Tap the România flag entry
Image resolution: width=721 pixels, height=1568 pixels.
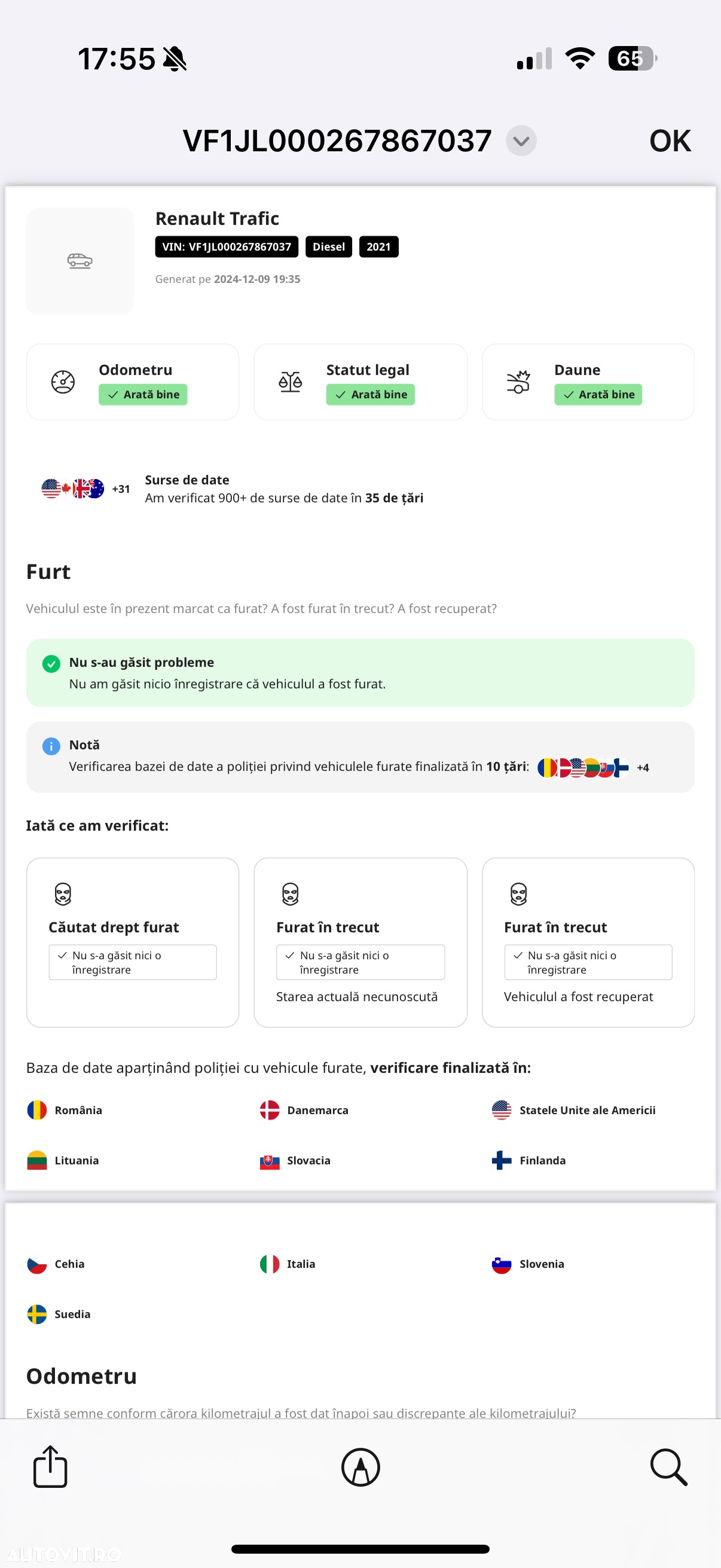pyautogui.click(x=65, y=1111)
